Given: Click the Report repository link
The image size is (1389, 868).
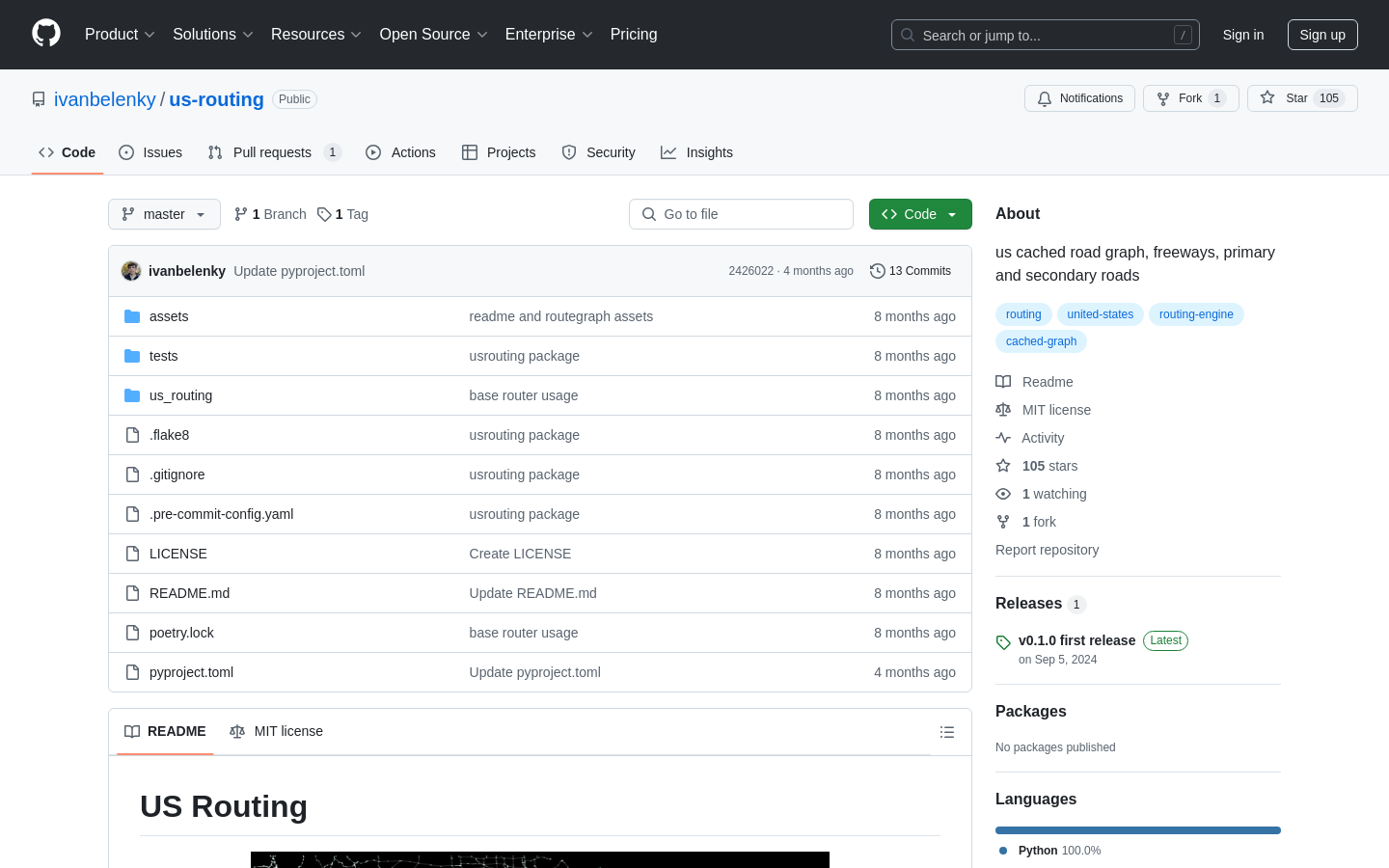Looking at the screenshot, I should click(x=1047, y=550).
